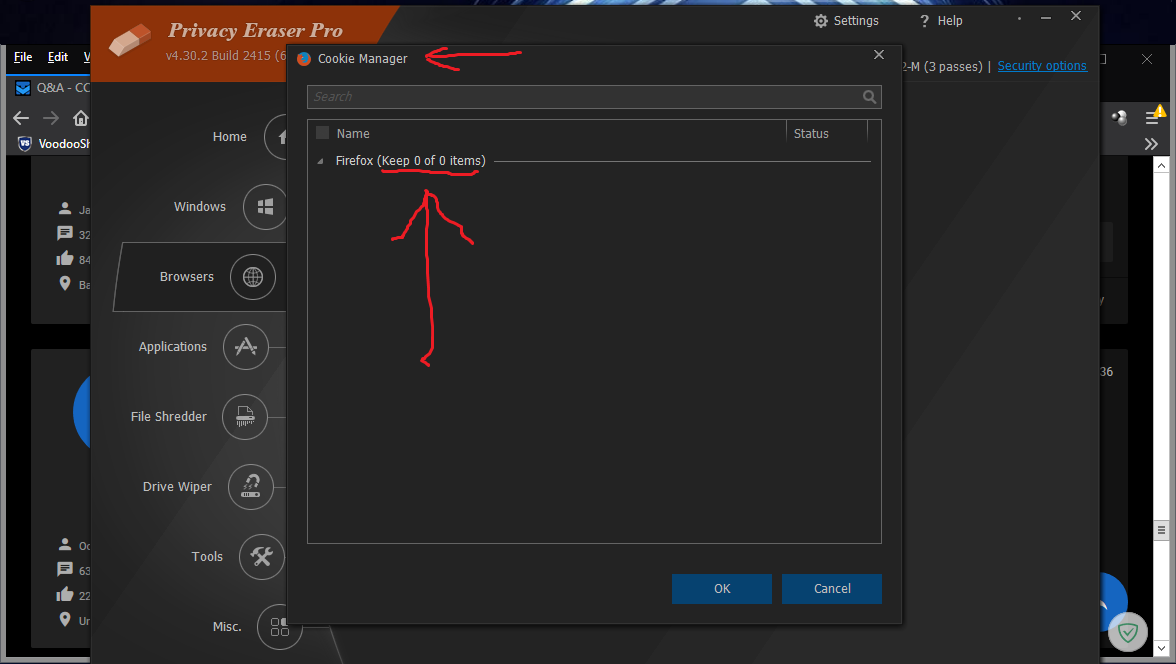Click the Cancel button
Screen dimensions: 1176x664
832,589
